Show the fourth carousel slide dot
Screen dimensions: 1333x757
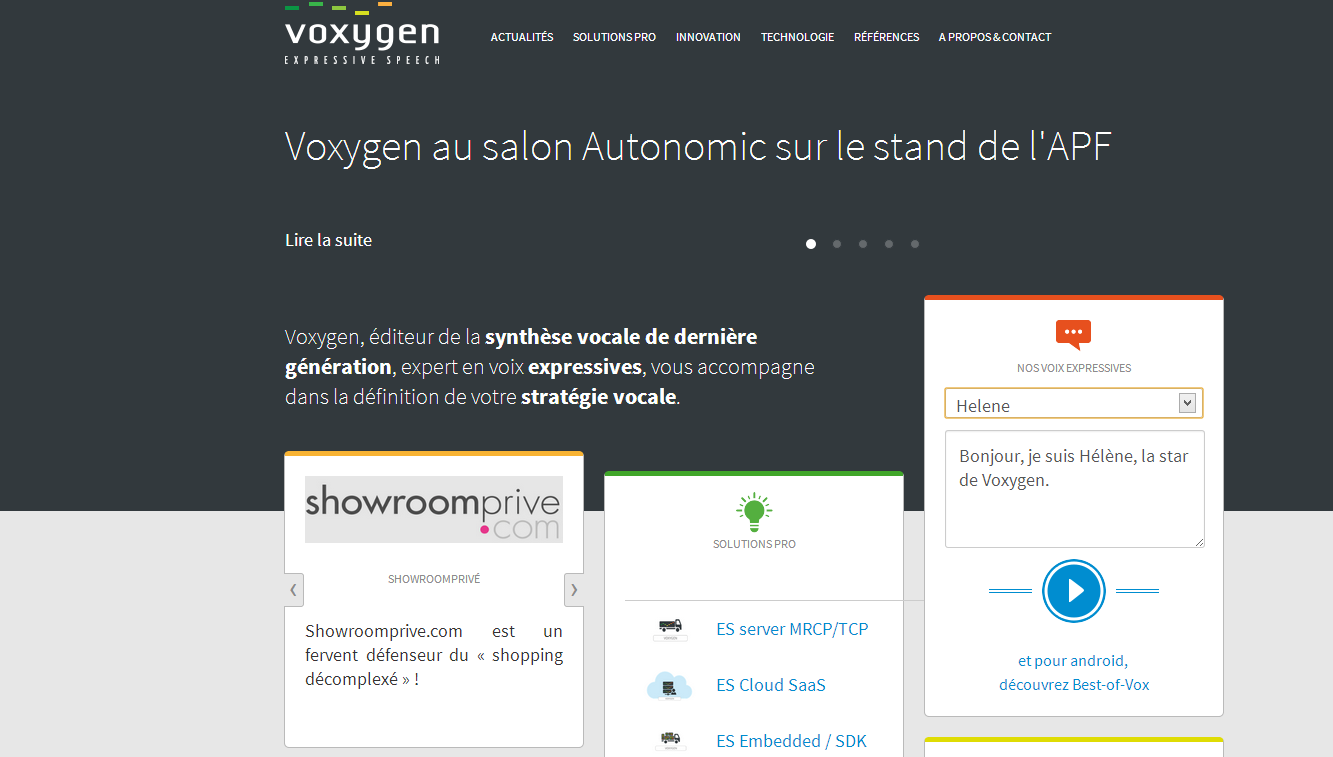[x=889, y=243]
